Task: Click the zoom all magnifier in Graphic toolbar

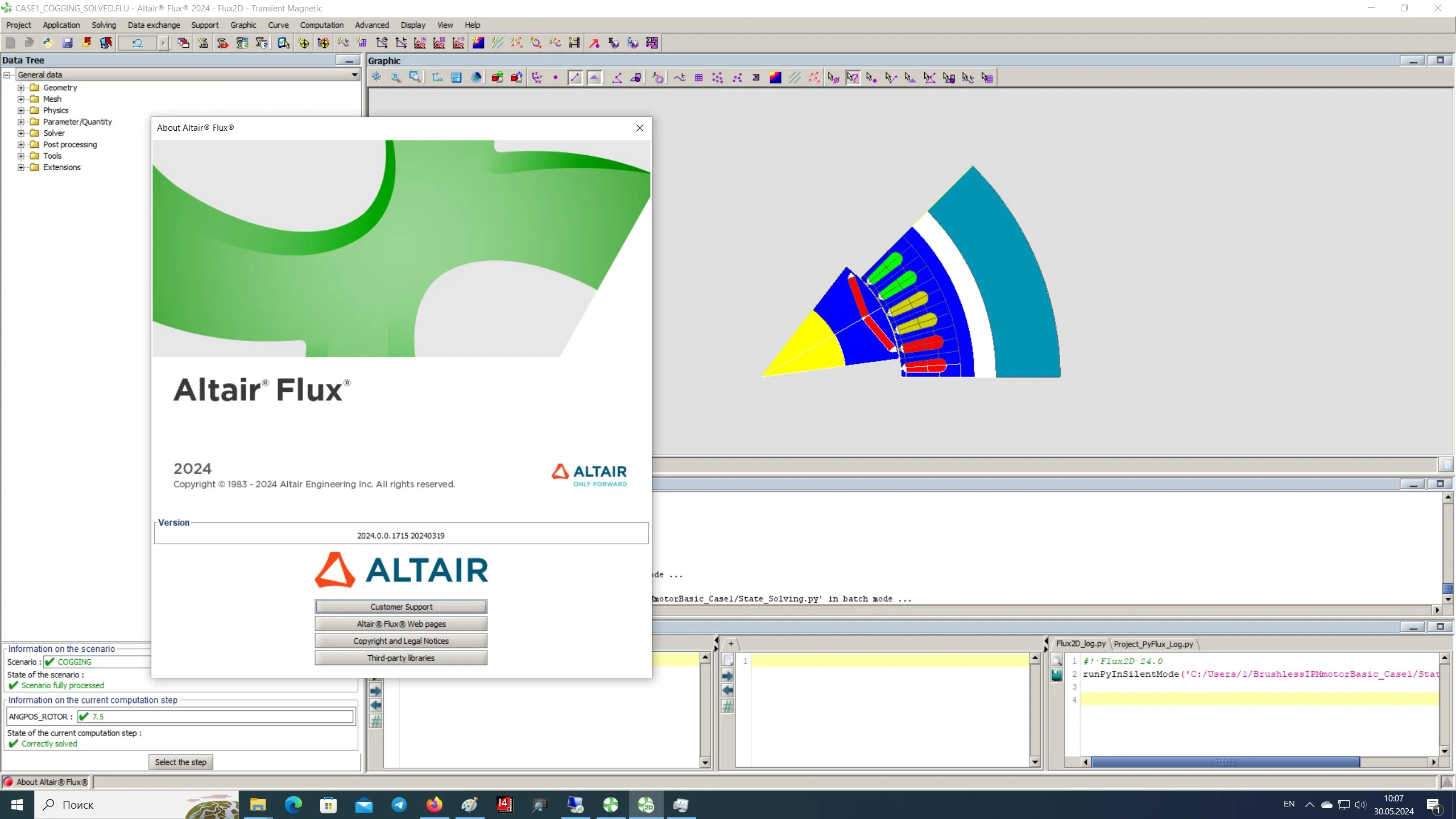Action: 396,77
